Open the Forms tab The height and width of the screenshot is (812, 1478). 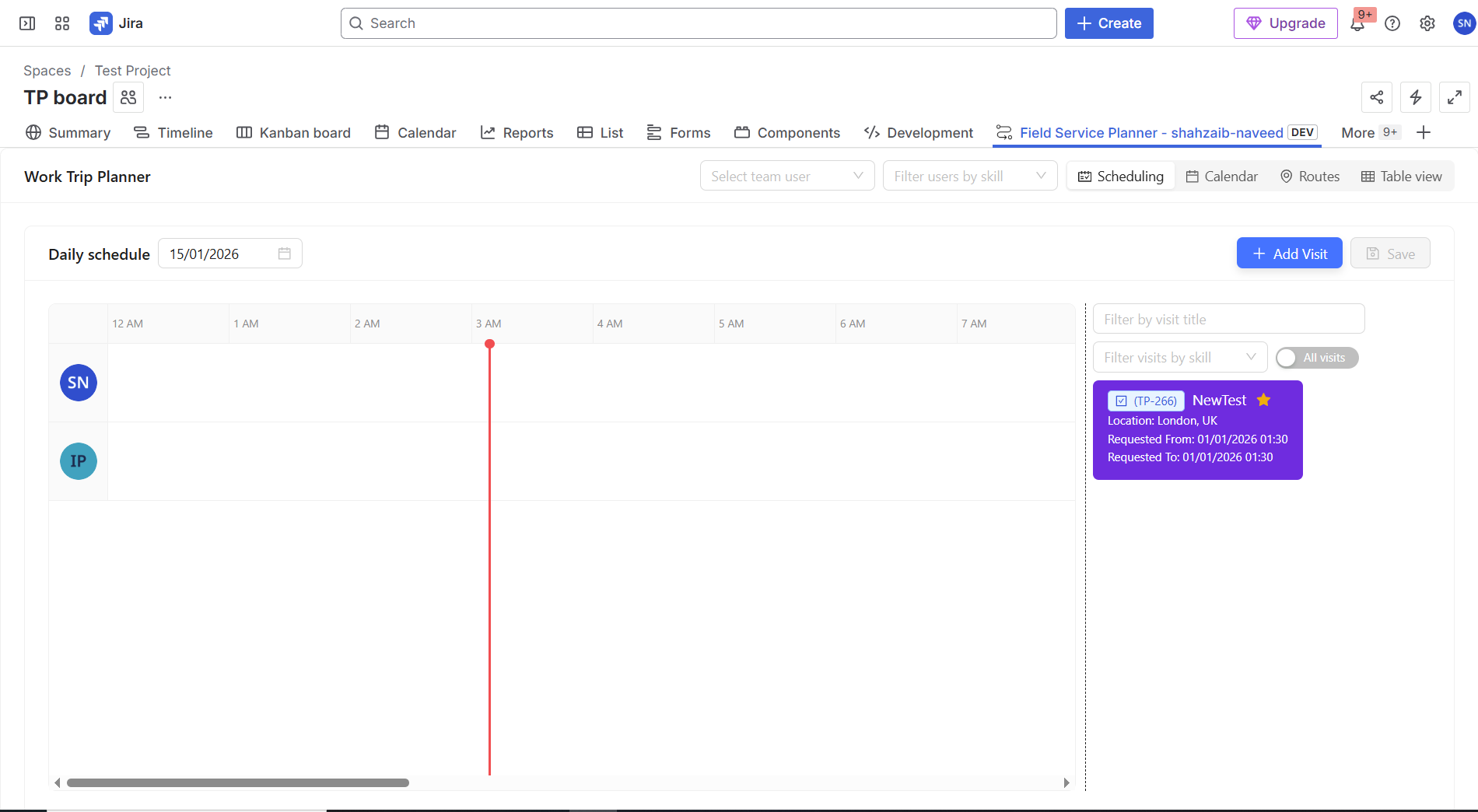pos(678,132)
